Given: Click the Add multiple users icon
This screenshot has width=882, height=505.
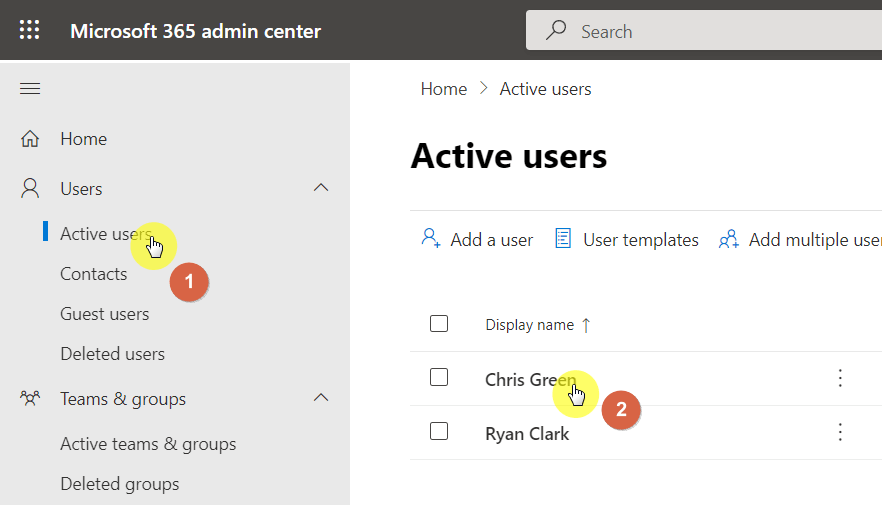Looking at the screenshot, I should (x=728, y=239).
